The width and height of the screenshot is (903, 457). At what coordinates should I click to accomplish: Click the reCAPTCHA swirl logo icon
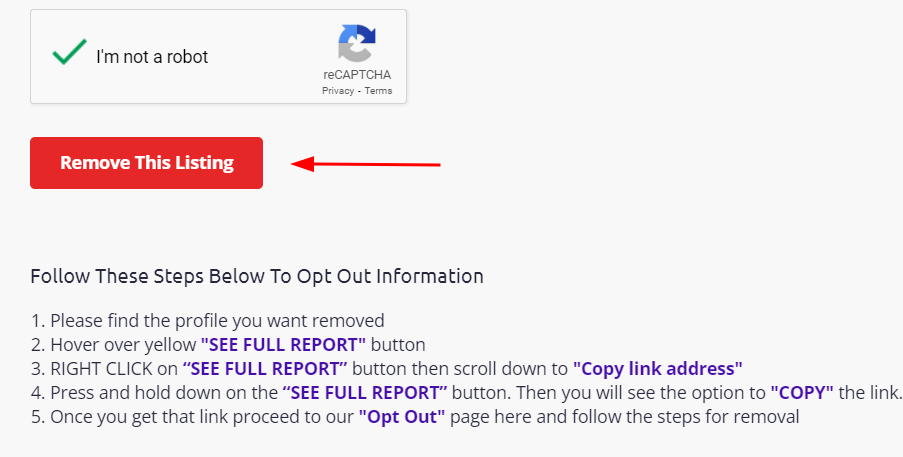coord(356,43)
